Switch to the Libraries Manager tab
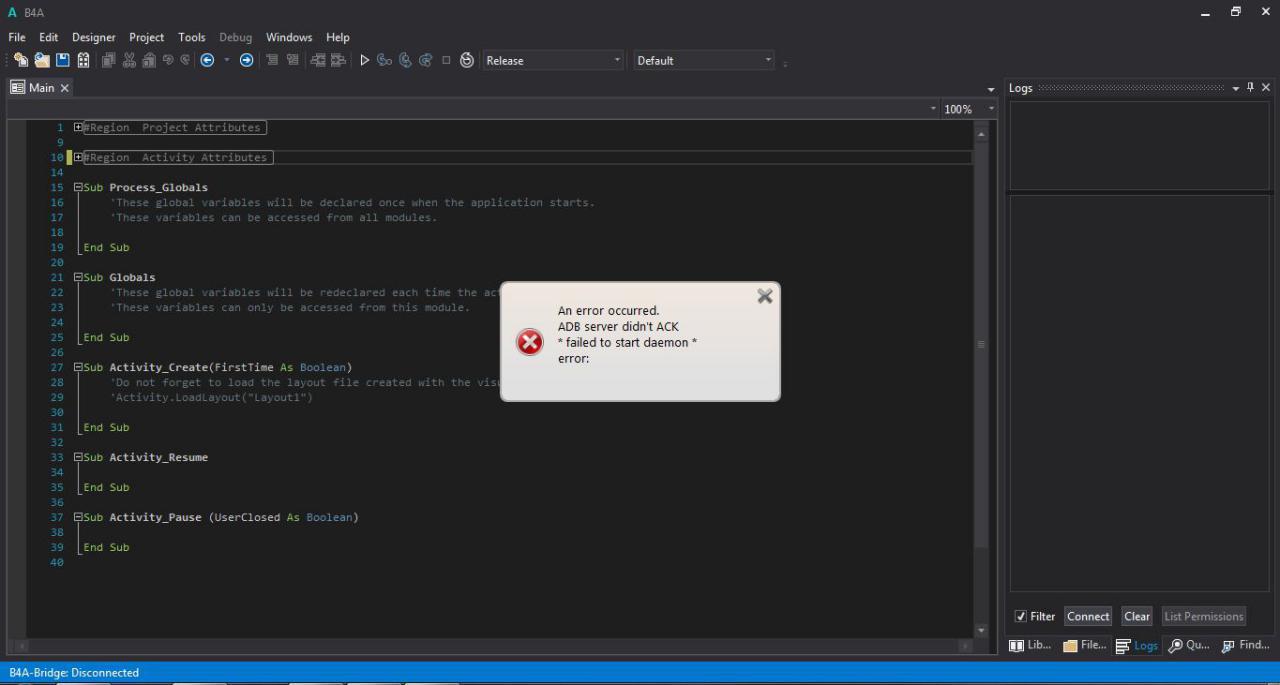This screenshot has width=1280, height=685. pyautogui.click(x=1030, y=646)
